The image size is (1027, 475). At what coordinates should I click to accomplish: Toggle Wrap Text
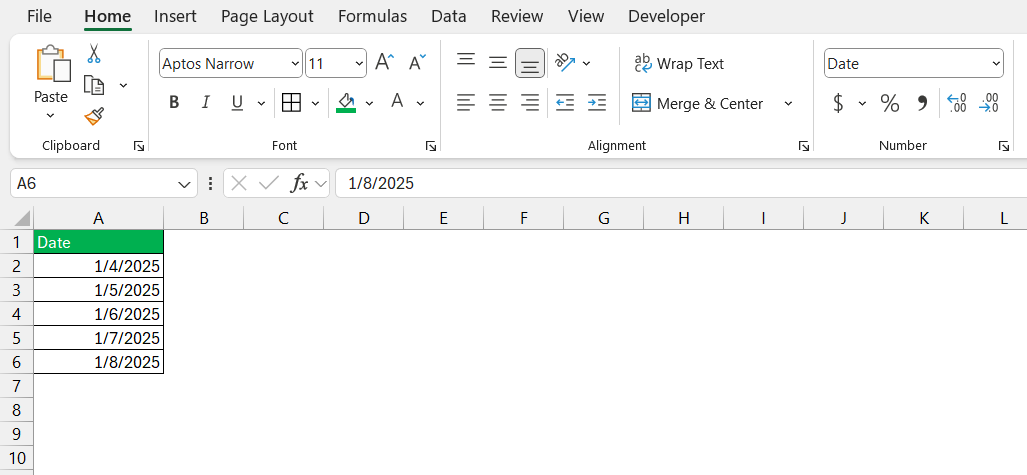(679, 64)
